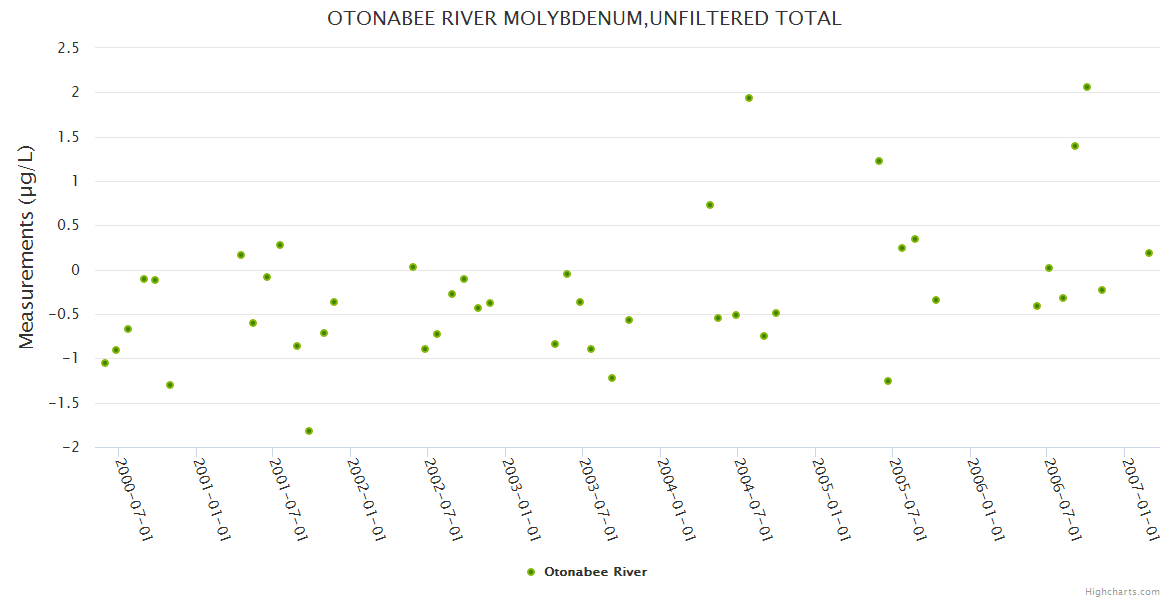Select the 2005 data point near 1.2
The height and width of the screenshot is (600, 1170).
[879, 161]
